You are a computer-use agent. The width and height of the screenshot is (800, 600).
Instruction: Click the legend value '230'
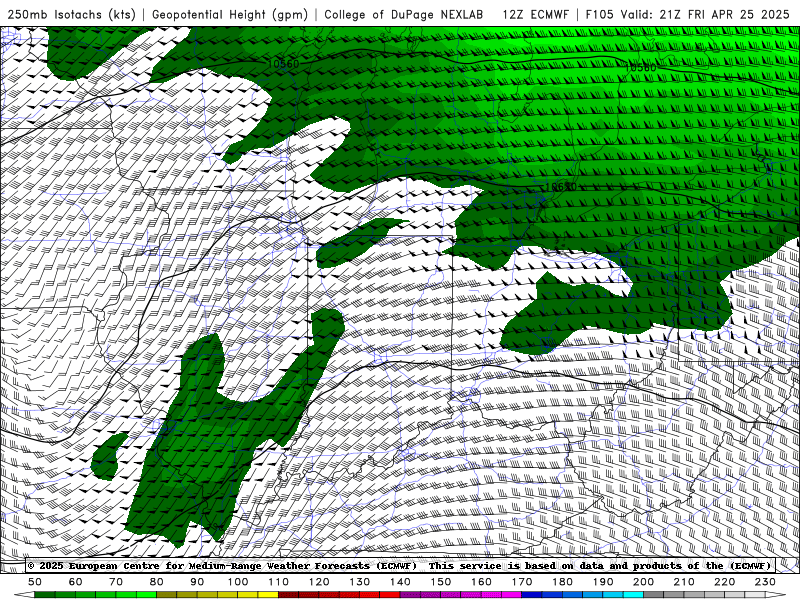point(765,582)
